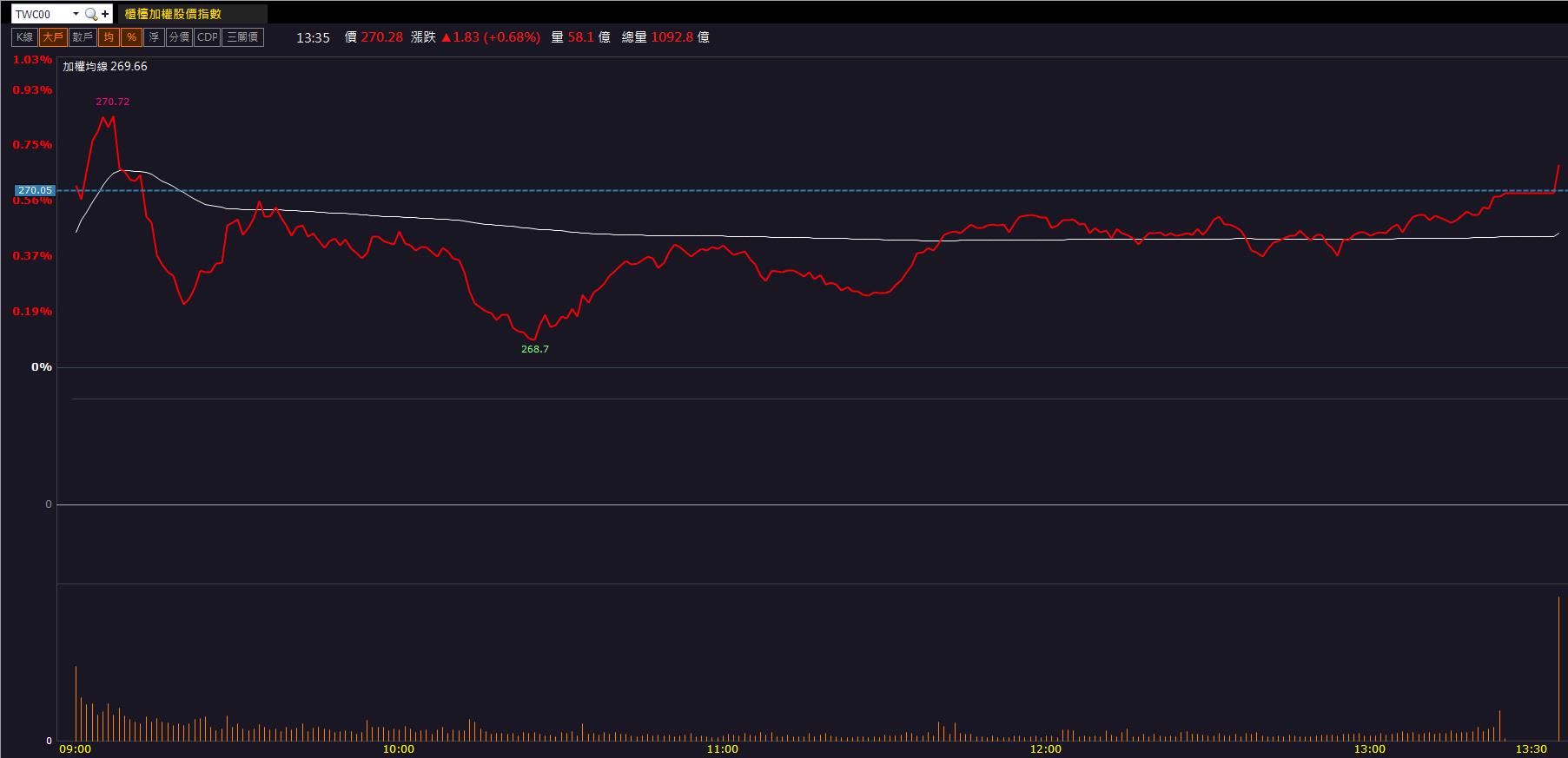Select the 三關價 indicator button
Image resolution: width=1568 pixels, height=758 pixels.
pos(242,37)
